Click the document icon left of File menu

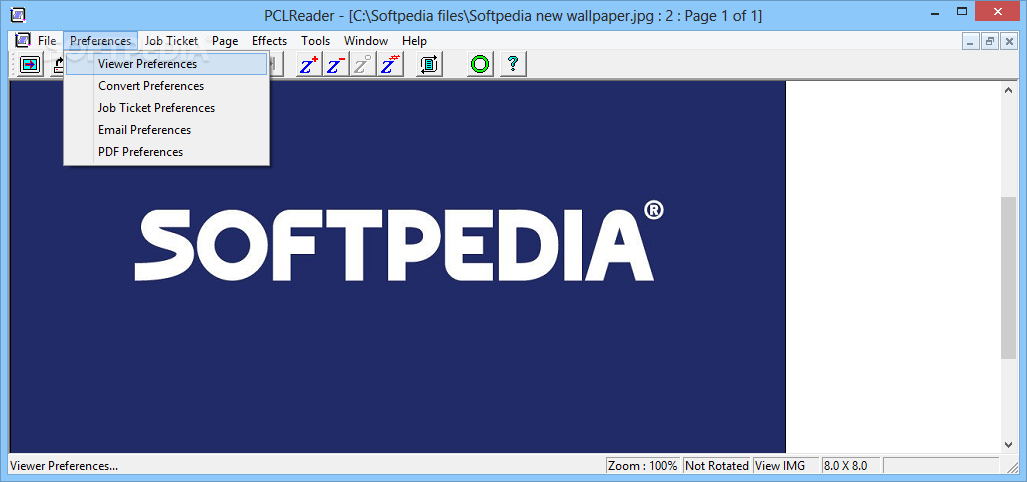(23, 41)
